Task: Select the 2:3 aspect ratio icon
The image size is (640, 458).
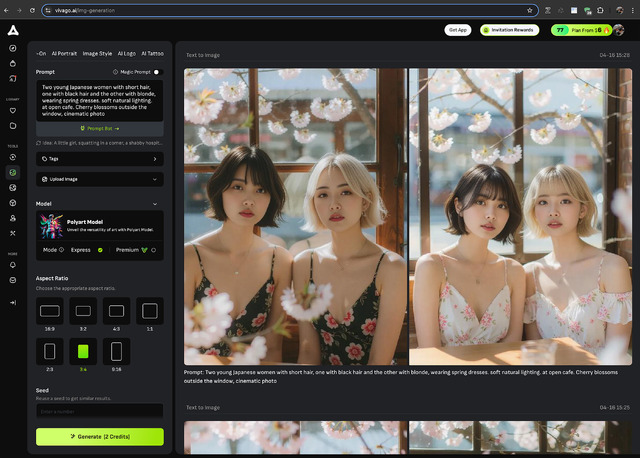Action: (x=50, y=351)
